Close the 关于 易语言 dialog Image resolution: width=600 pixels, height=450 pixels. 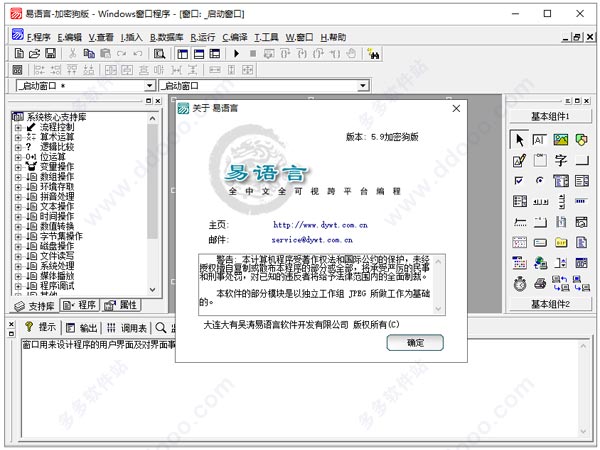click(456, 109)
